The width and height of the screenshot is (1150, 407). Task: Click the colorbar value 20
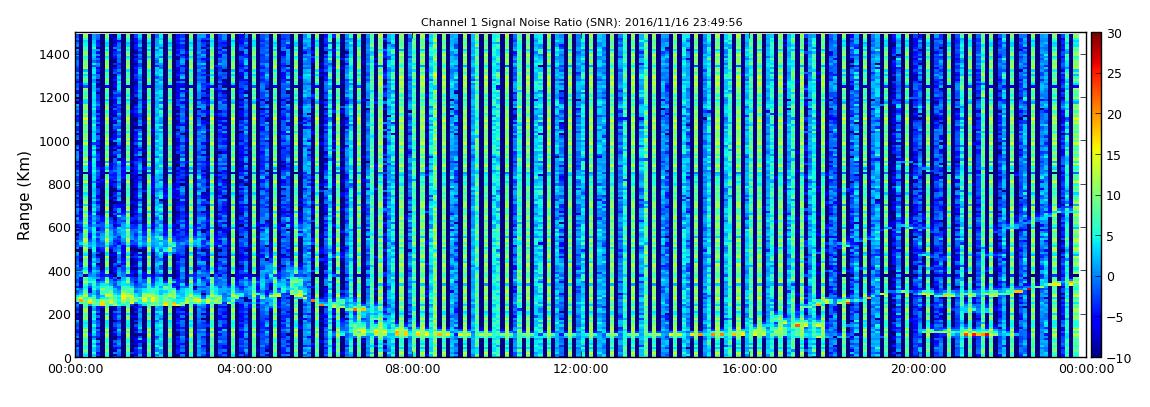[x=1115, y=114]
